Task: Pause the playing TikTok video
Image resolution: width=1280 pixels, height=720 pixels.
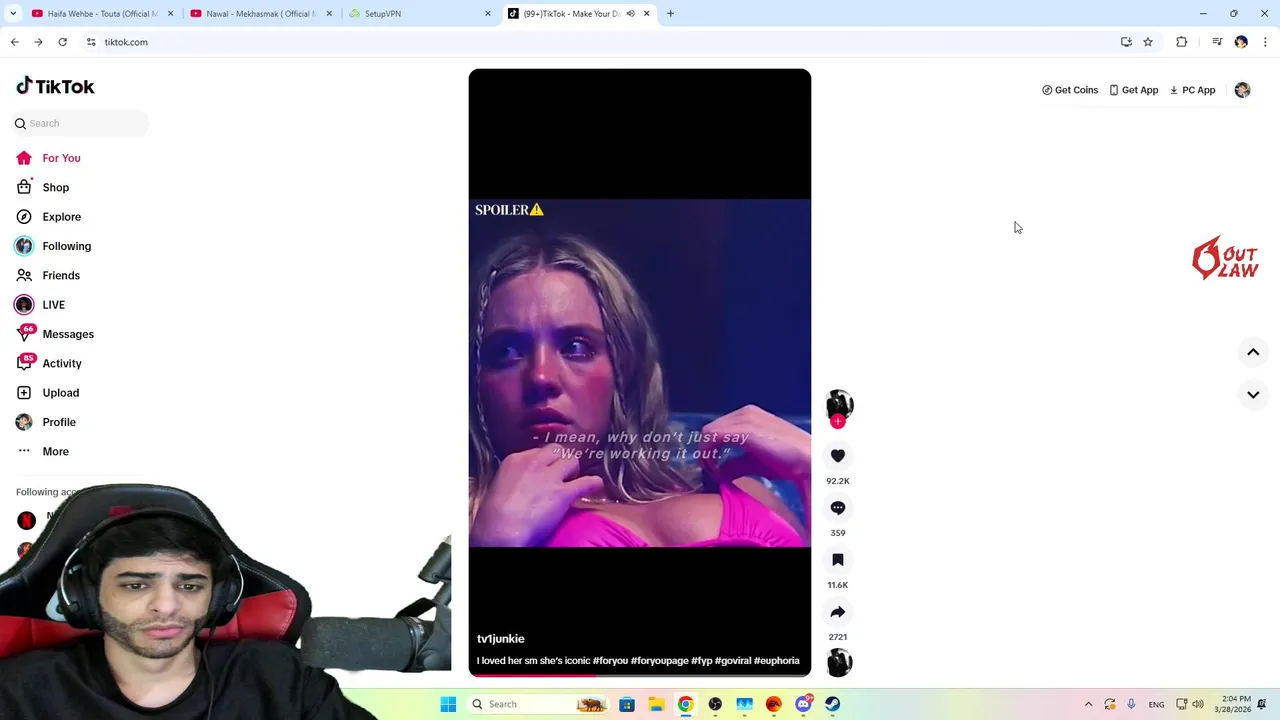Action: point(640,372)
